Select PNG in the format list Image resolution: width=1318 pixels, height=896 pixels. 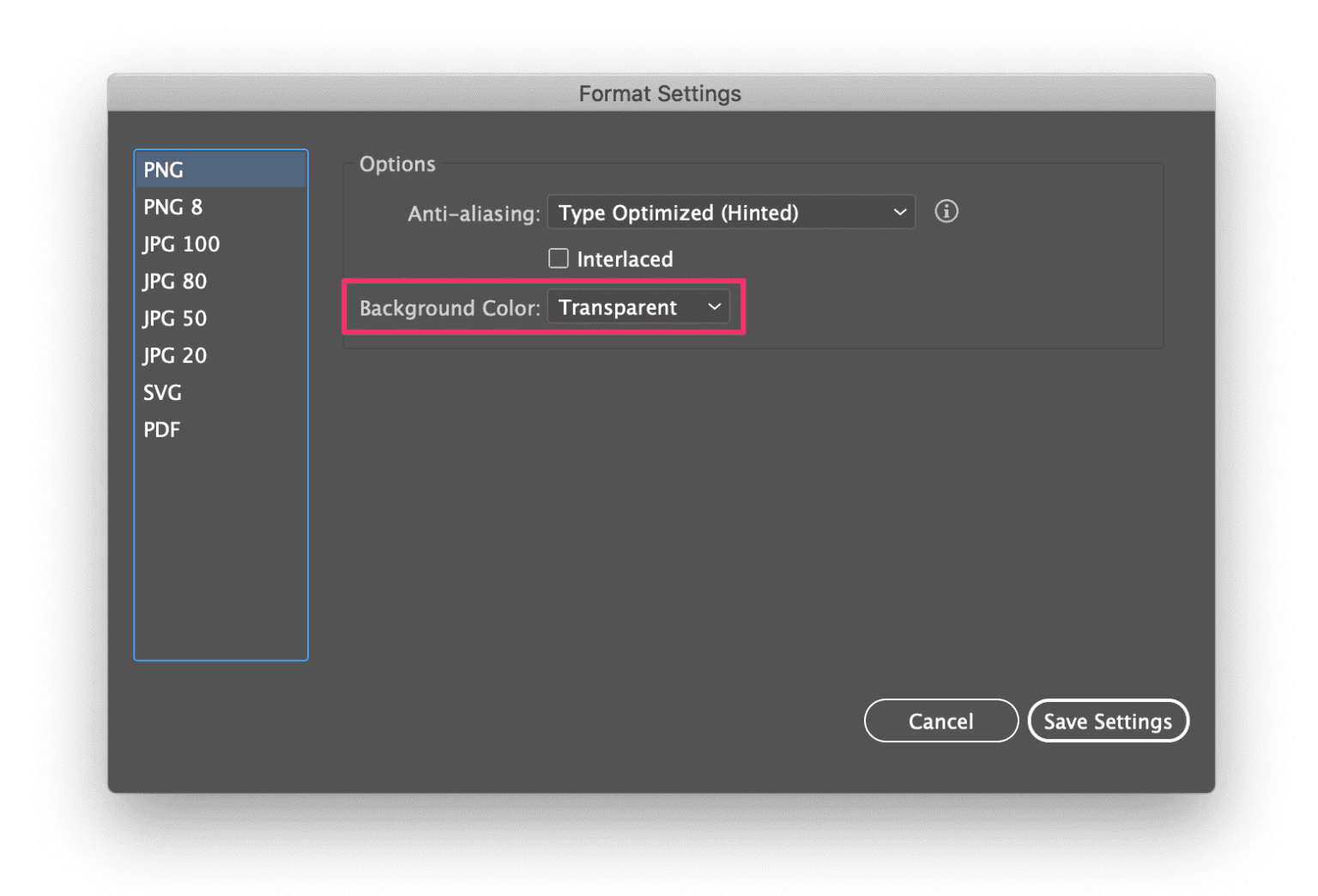pos(221,170)
